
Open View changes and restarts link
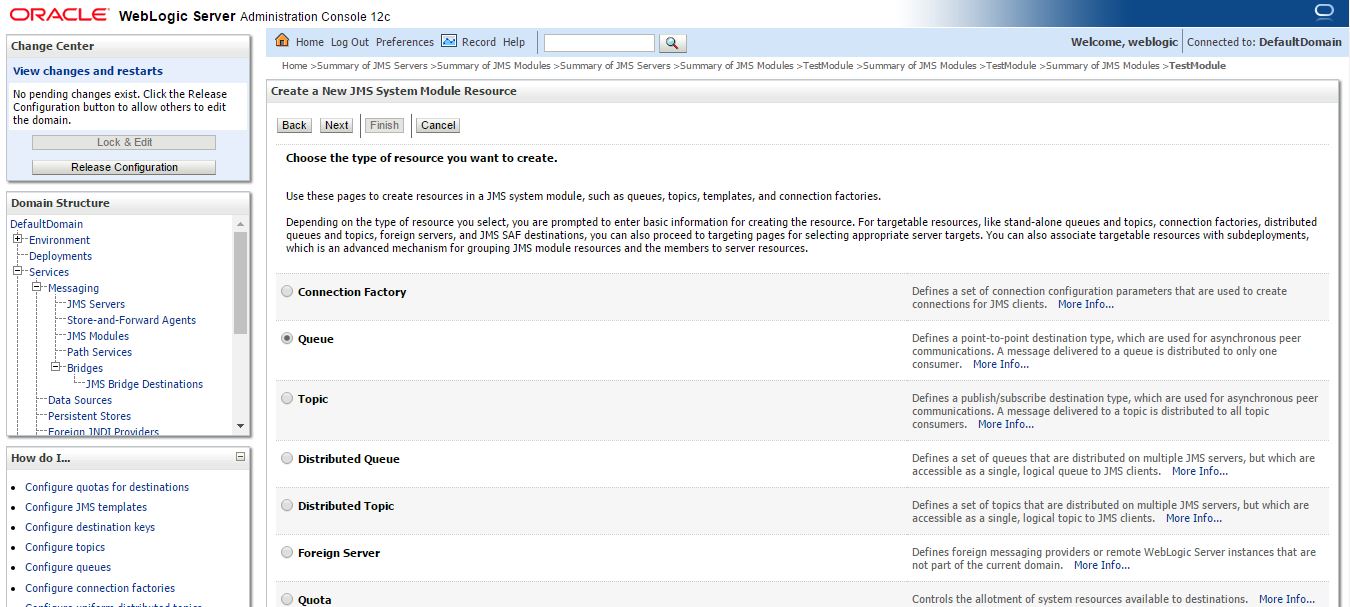tap(88, 71)
